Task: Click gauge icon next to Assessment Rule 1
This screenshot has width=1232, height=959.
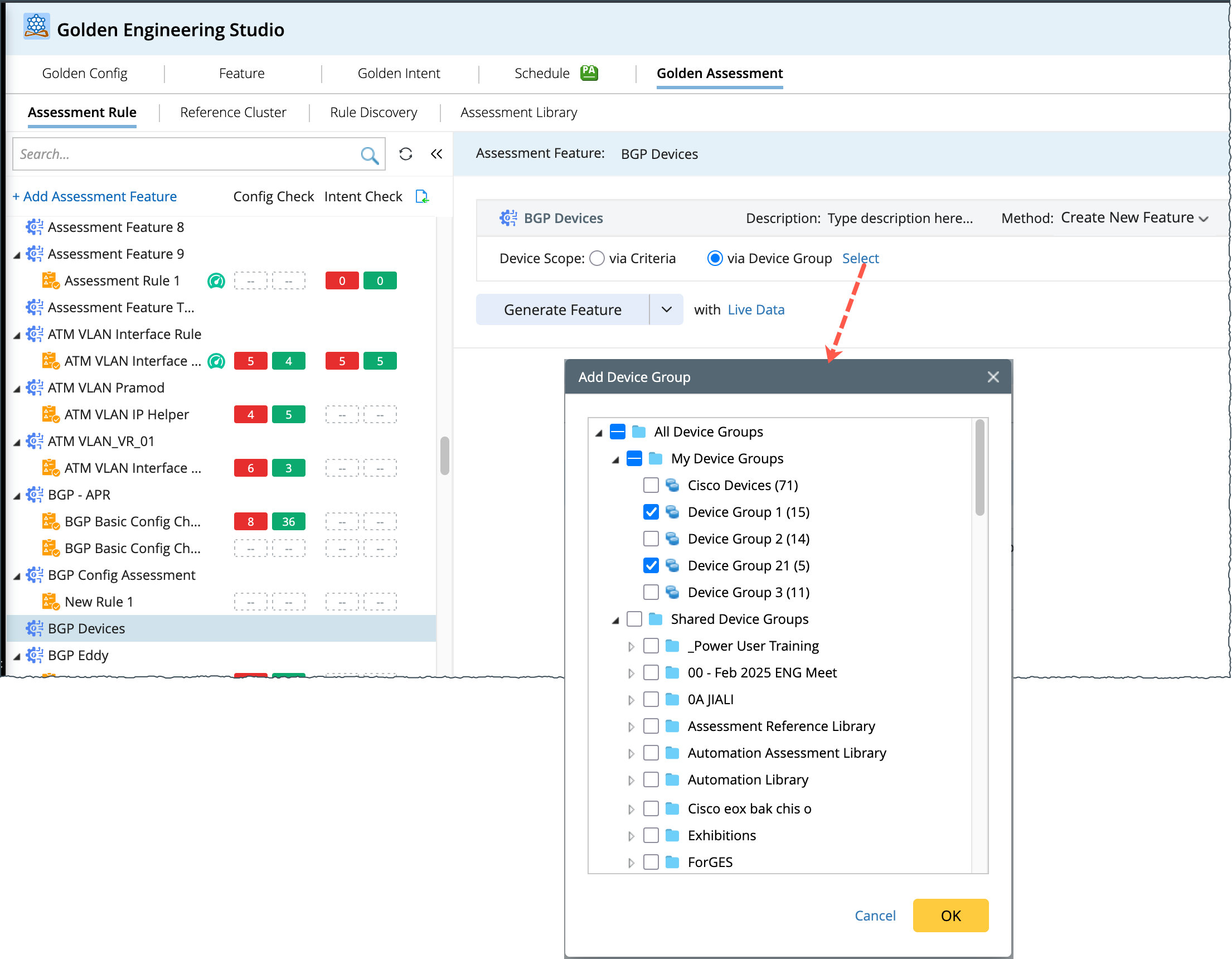Action: tap(216, 281)
